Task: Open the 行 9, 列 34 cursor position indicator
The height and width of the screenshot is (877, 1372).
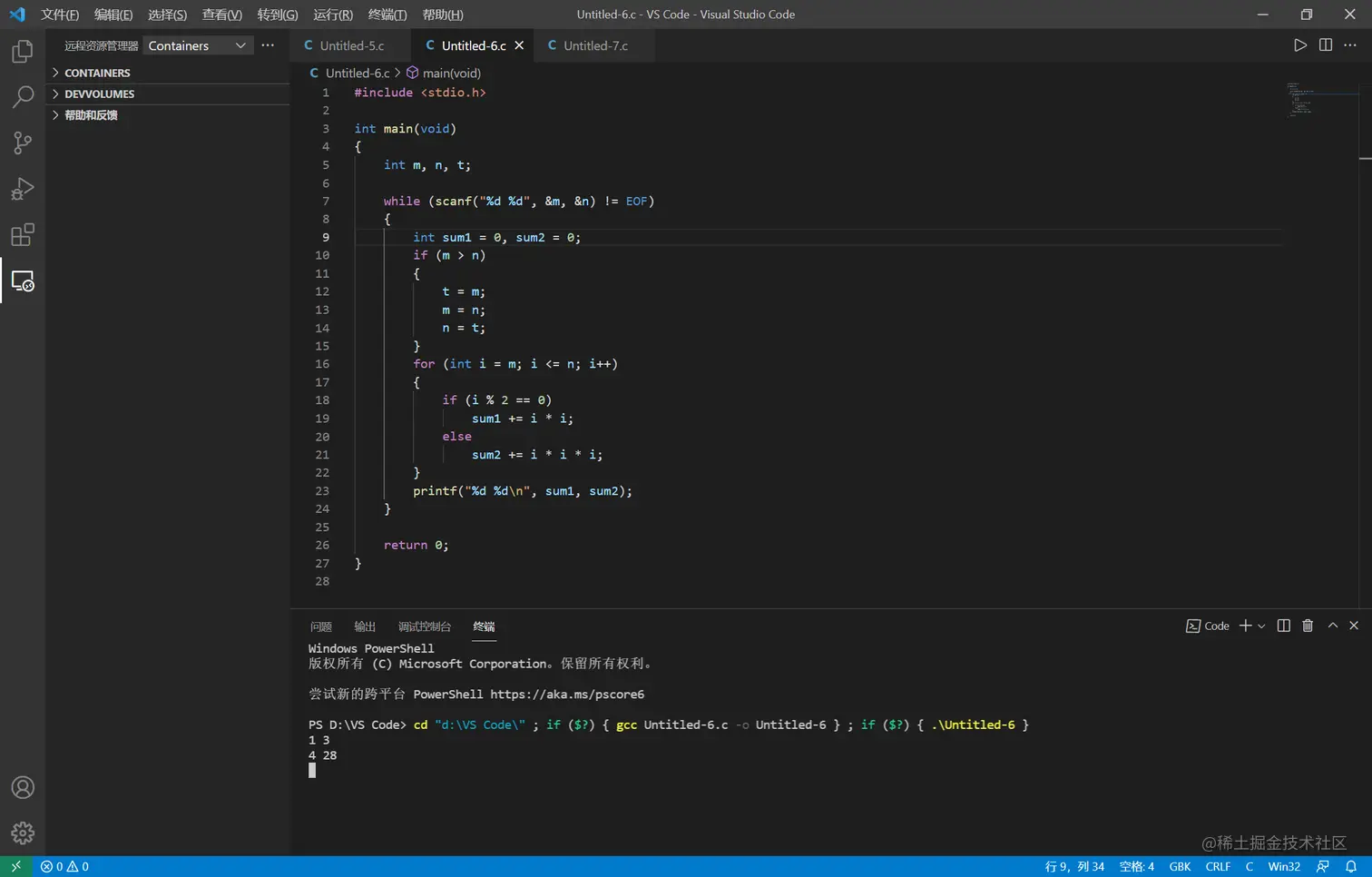Action: 1074,866
